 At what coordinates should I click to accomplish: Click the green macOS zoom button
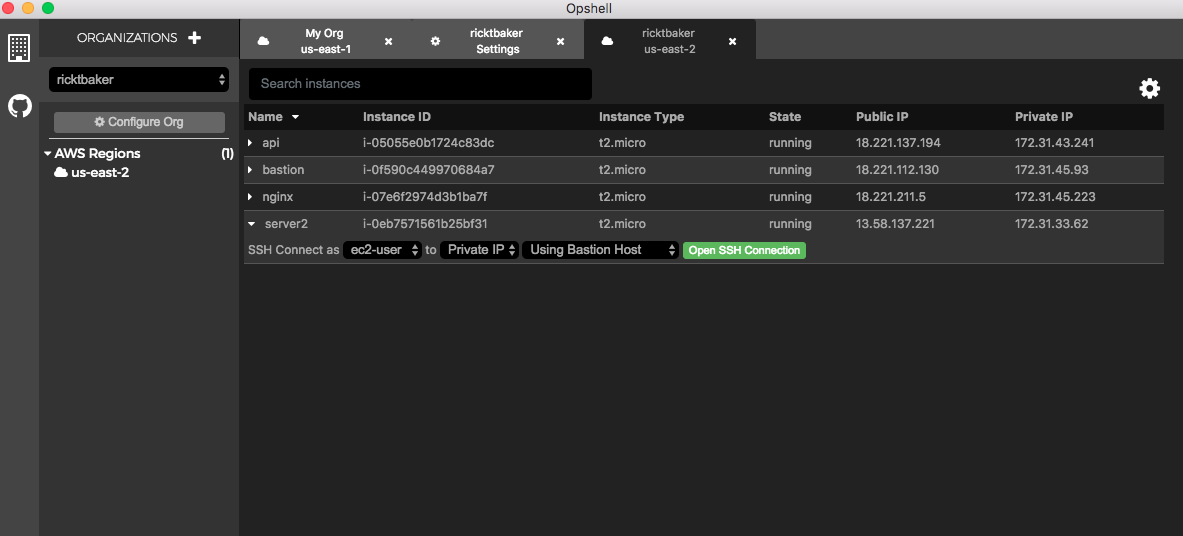pyautogui.click(x=48, y=8)
